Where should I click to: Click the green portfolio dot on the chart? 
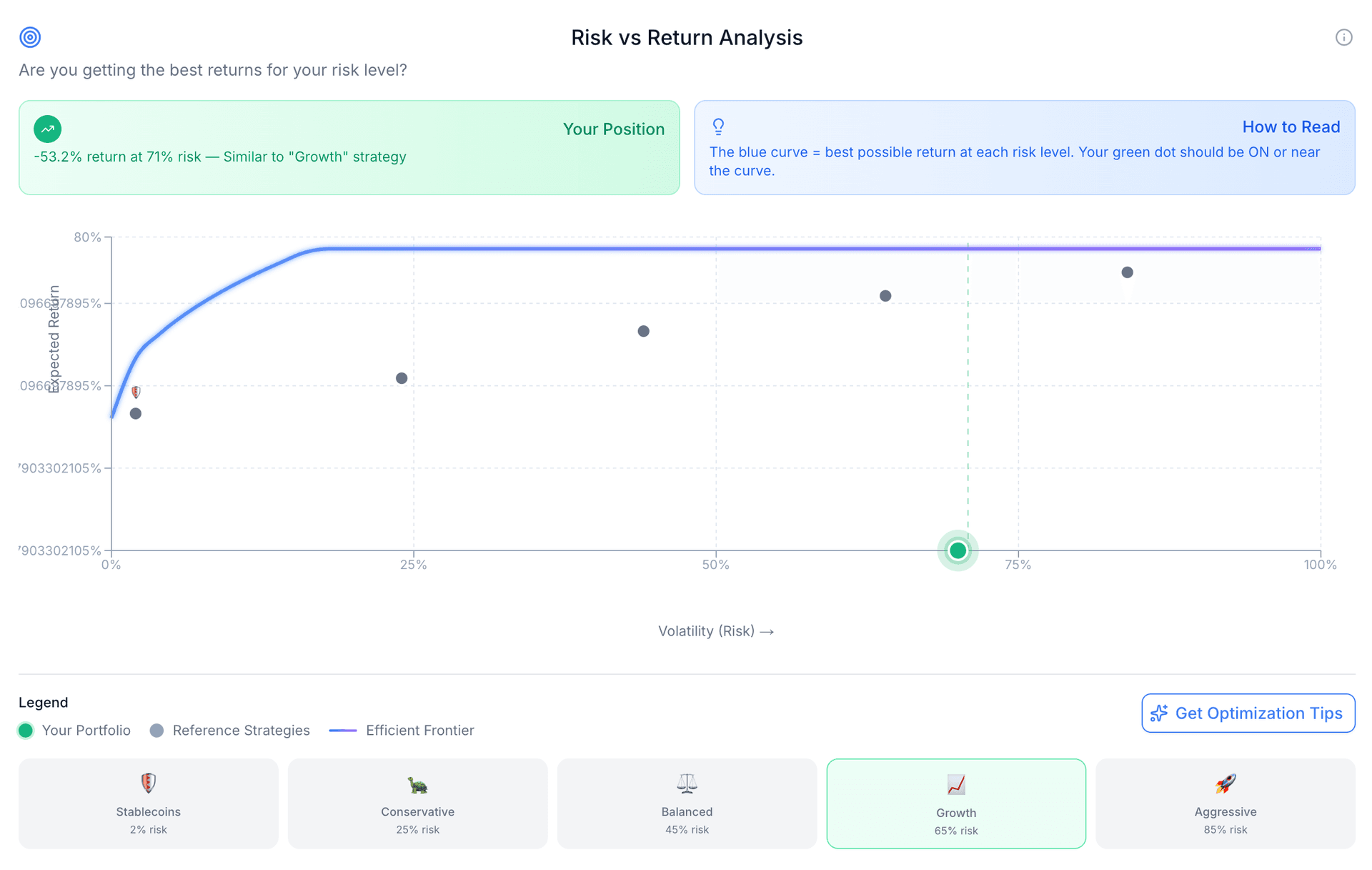point(958,550)
